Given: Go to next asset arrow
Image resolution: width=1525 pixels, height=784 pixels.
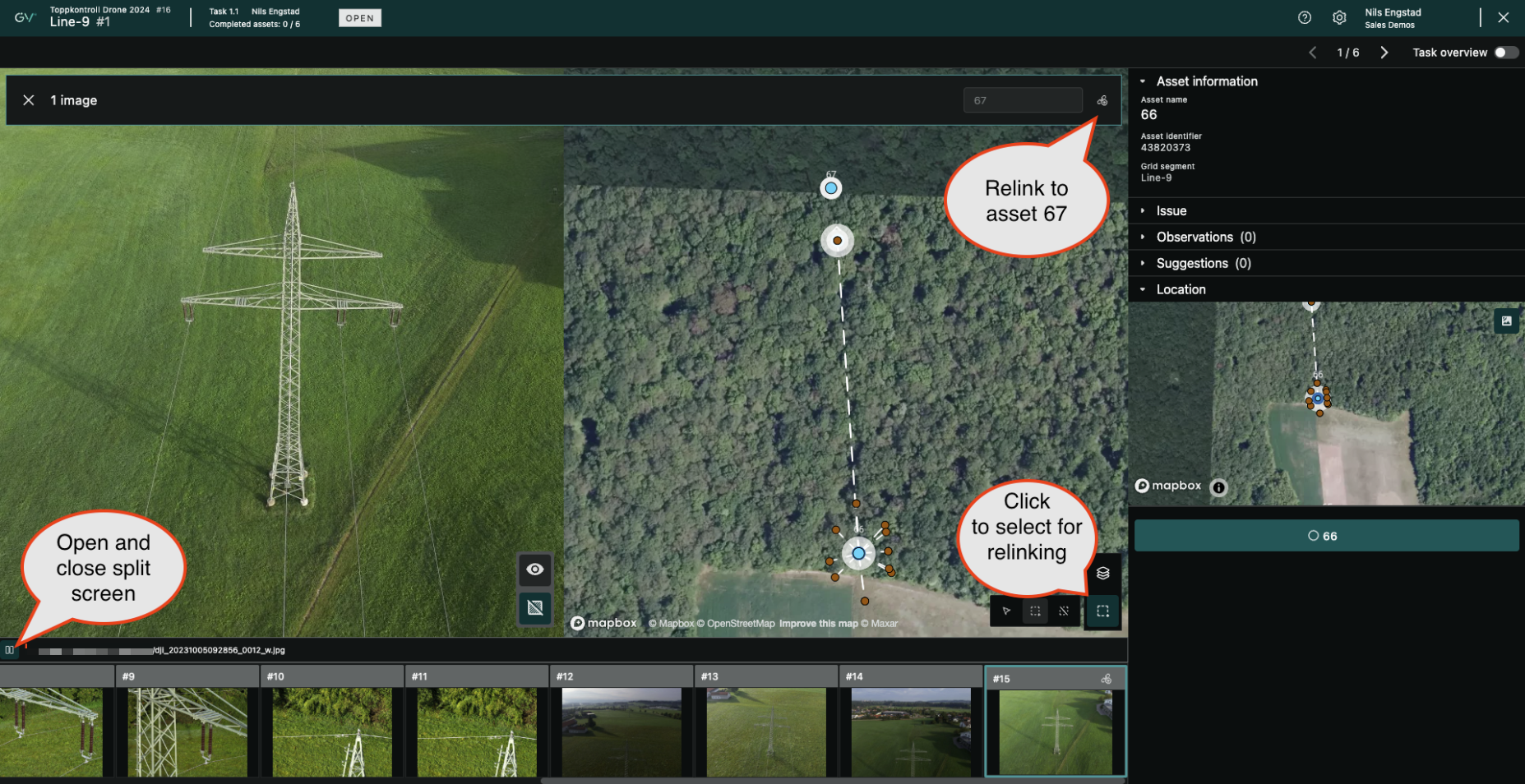Looking at the screenshot, I should point(1384,53).
